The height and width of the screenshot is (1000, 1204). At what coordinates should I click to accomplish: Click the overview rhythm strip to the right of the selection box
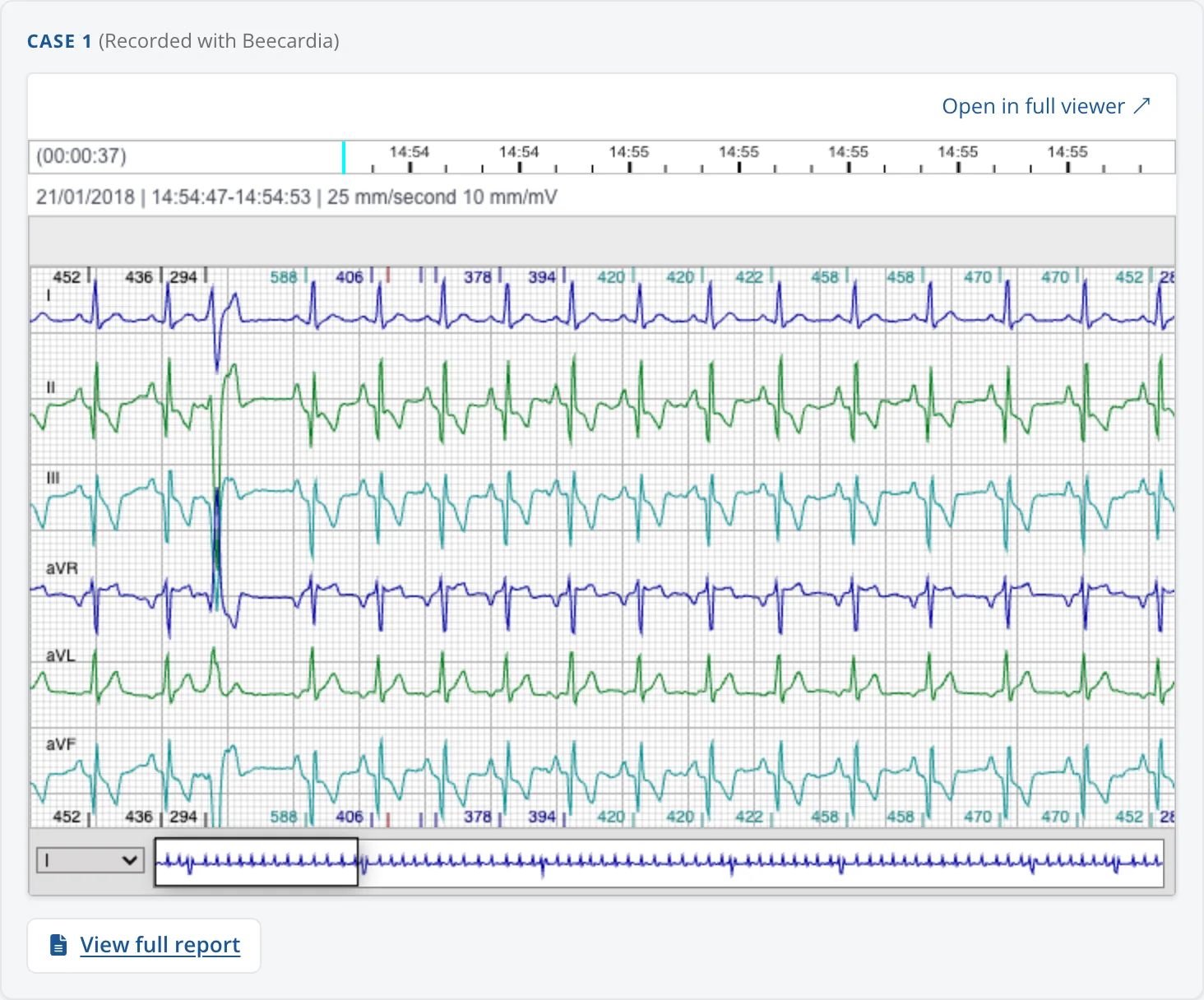point(761,862)
